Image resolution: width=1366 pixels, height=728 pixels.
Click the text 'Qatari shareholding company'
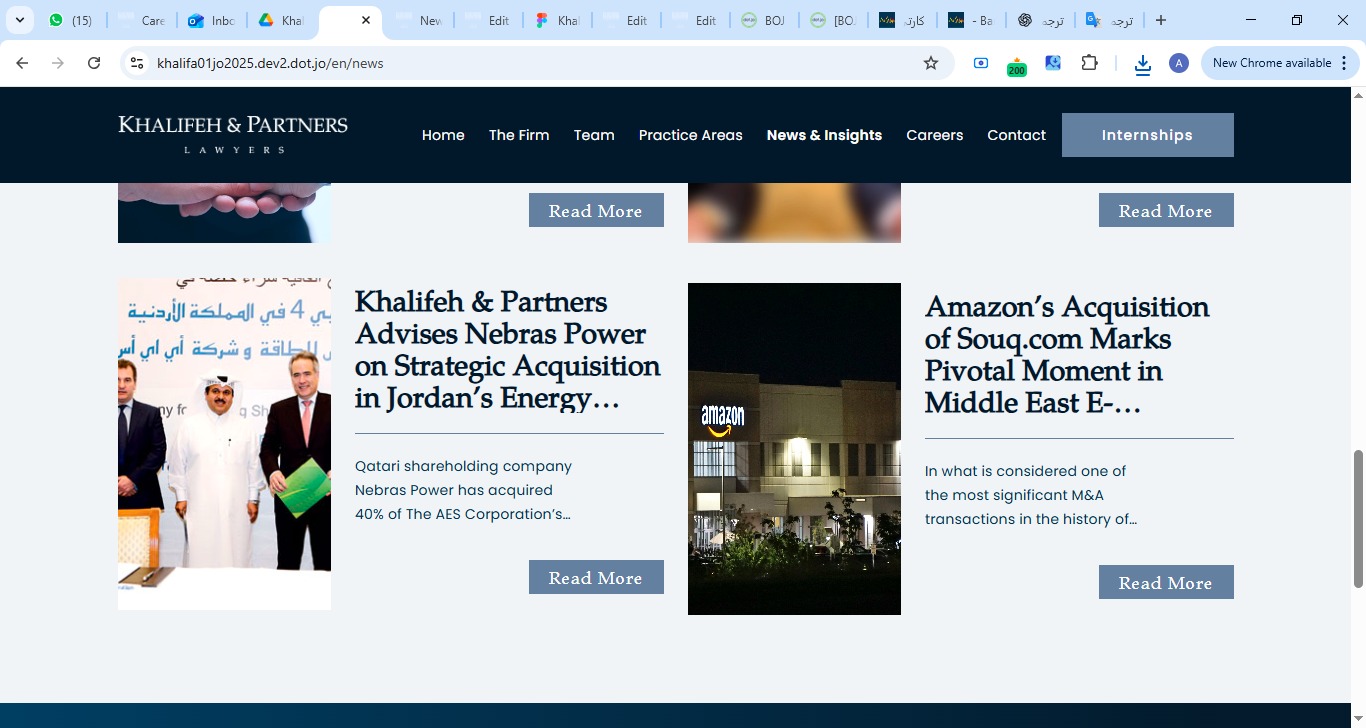point(464,466)
